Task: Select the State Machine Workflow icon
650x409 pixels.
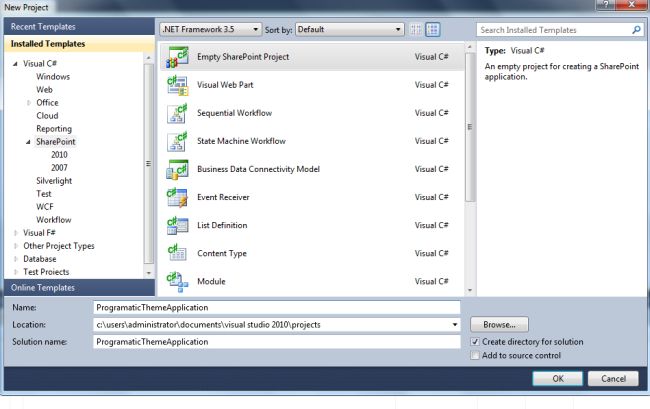Action: point(177,141)
